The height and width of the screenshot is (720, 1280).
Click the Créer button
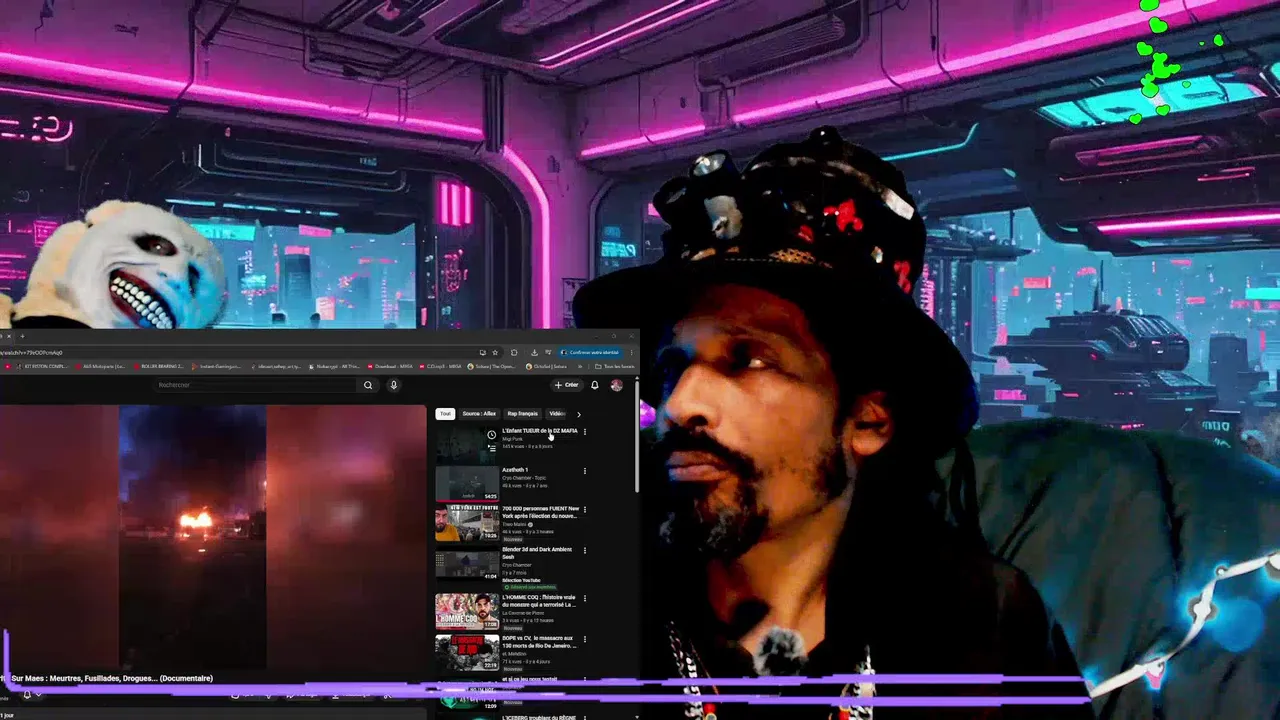[566, 385]
